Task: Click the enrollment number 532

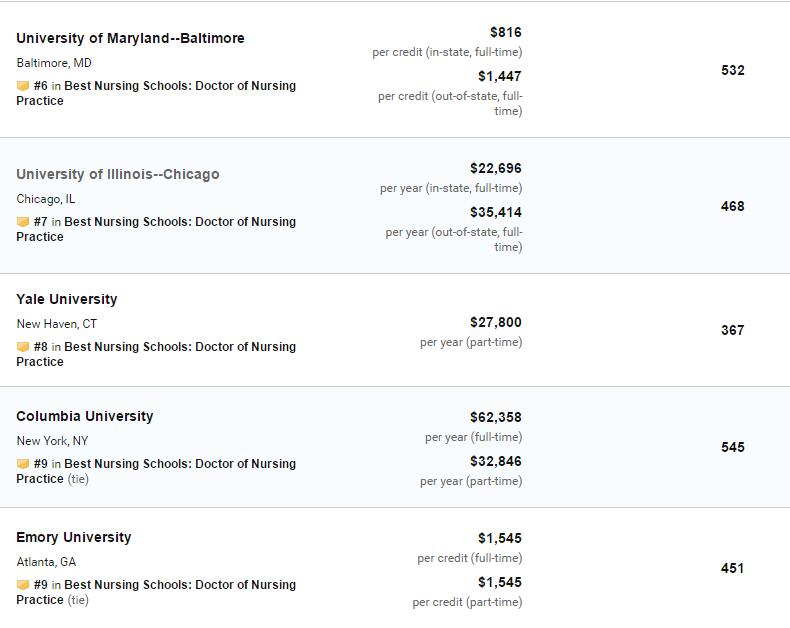Action: click(733, 70)
